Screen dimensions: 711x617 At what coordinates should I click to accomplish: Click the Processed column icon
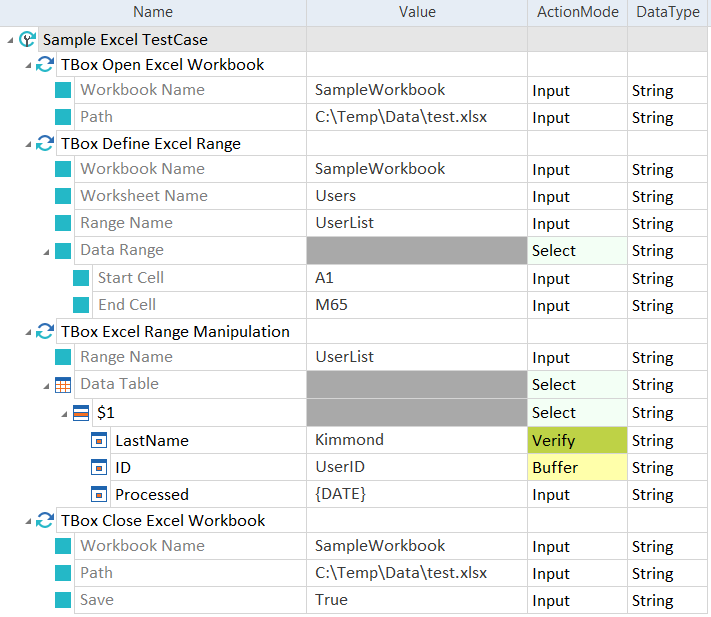99,494
